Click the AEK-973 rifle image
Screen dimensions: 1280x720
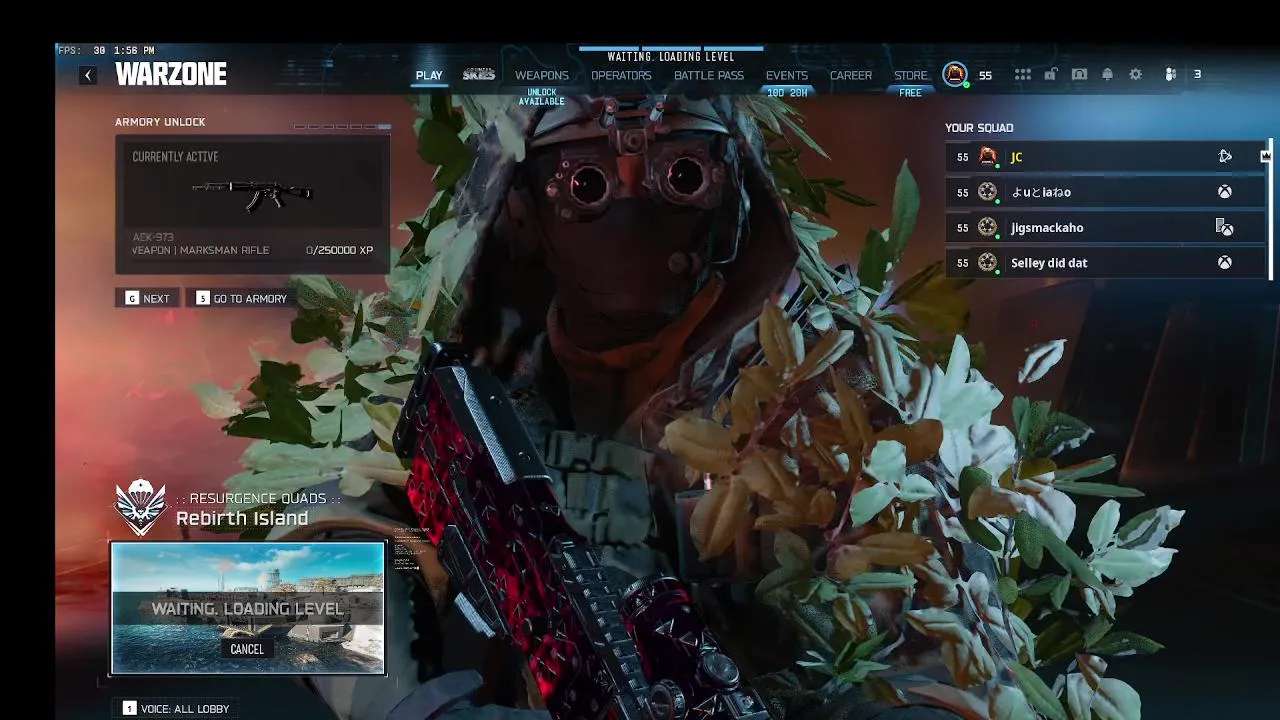click(x=252, y=194)
